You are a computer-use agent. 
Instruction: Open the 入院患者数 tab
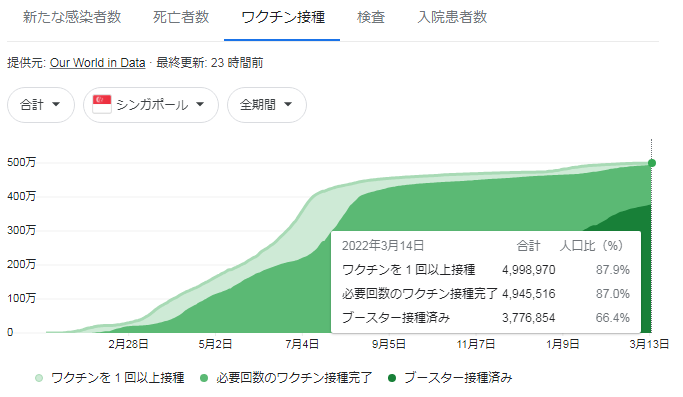tap(452, 17)
